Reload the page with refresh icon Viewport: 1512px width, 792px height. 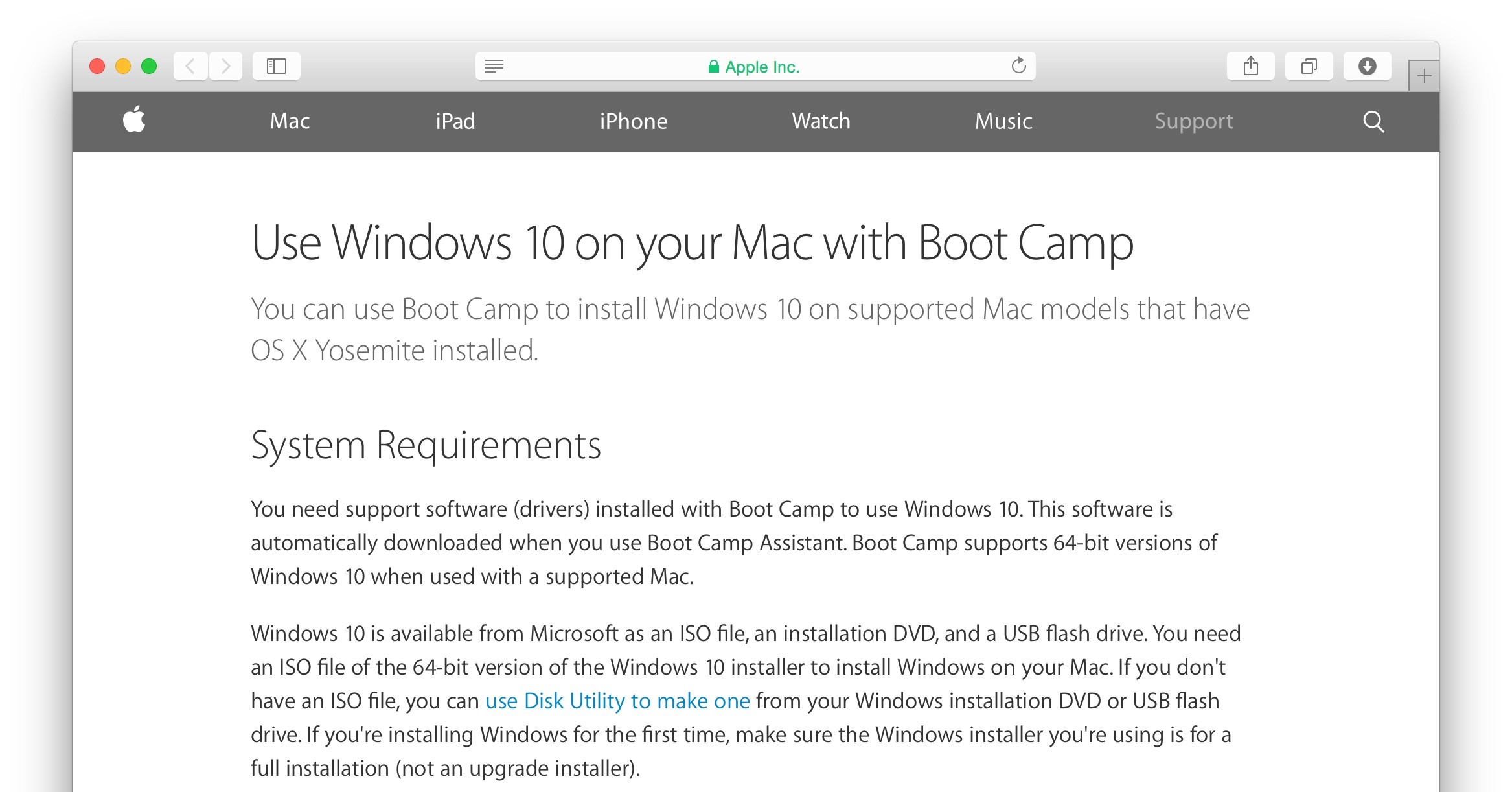click(1018, 66)
